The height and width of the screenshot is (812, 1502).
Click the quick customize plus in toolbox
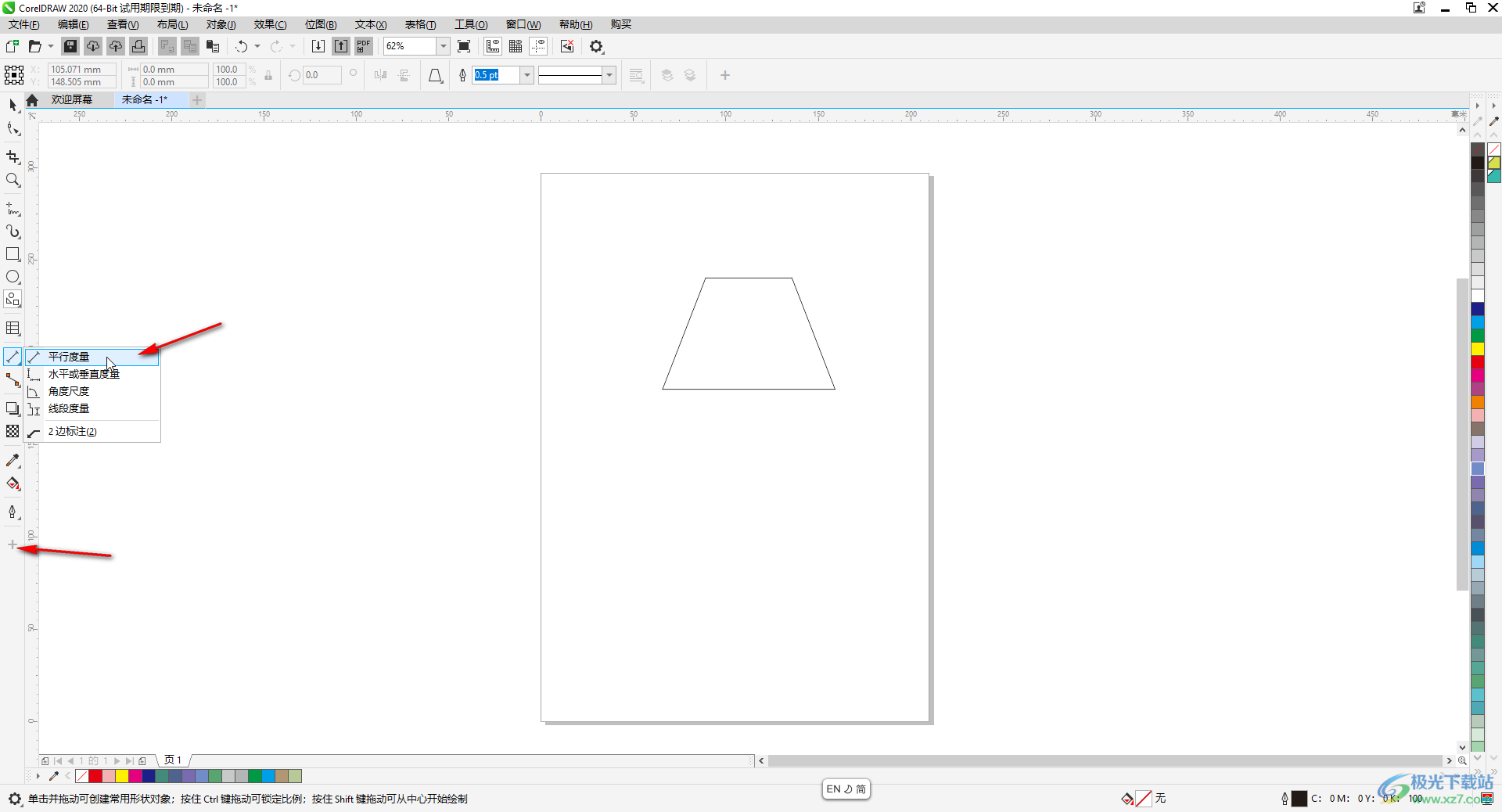(x=13, y=544)
